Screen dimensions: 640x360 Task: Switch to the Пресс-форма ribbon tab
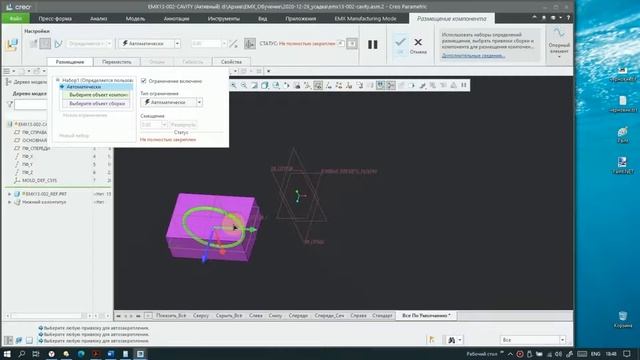point(55,18)
